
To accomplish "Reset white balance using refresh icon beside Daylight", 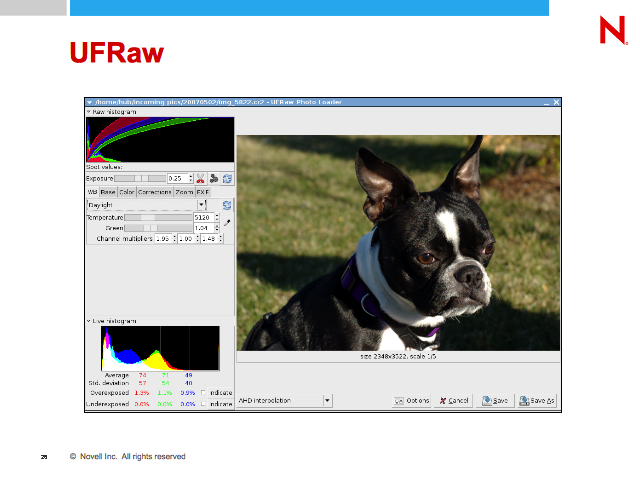I will tap(227, 205).
